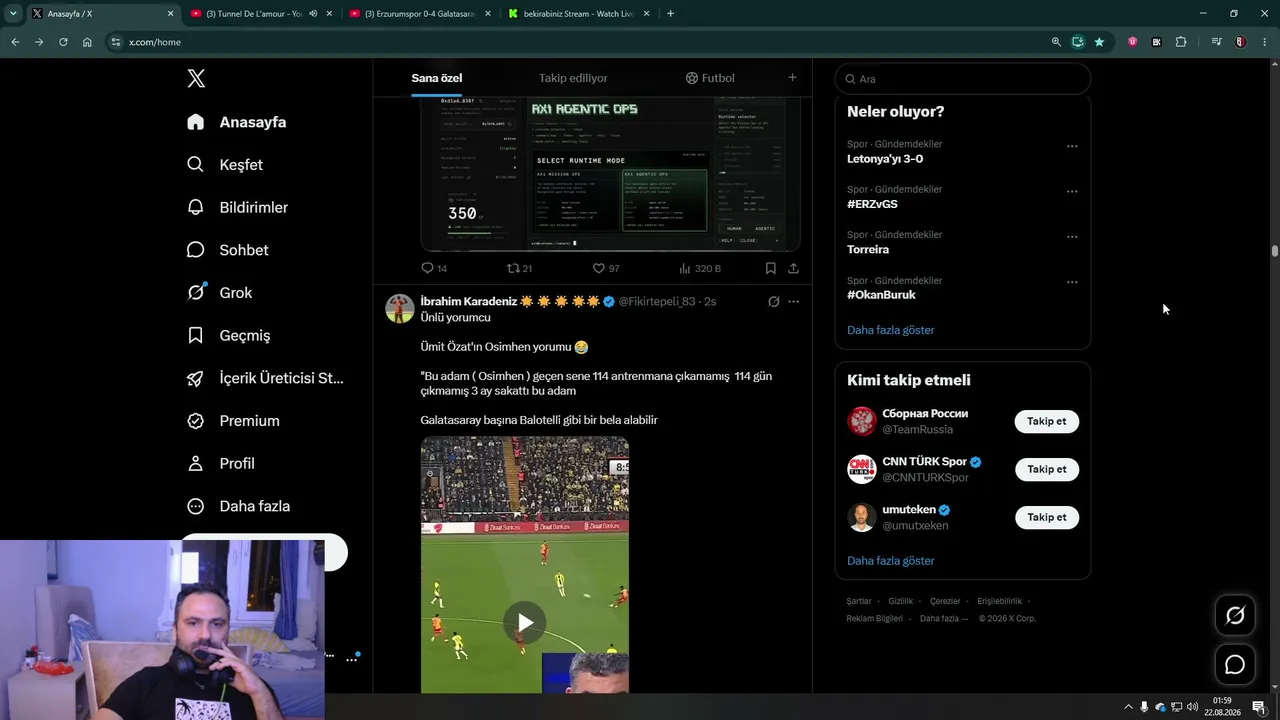Switch to the Futbol tab
Viewport: 1280px width, 720px height.
coord(710,78)
